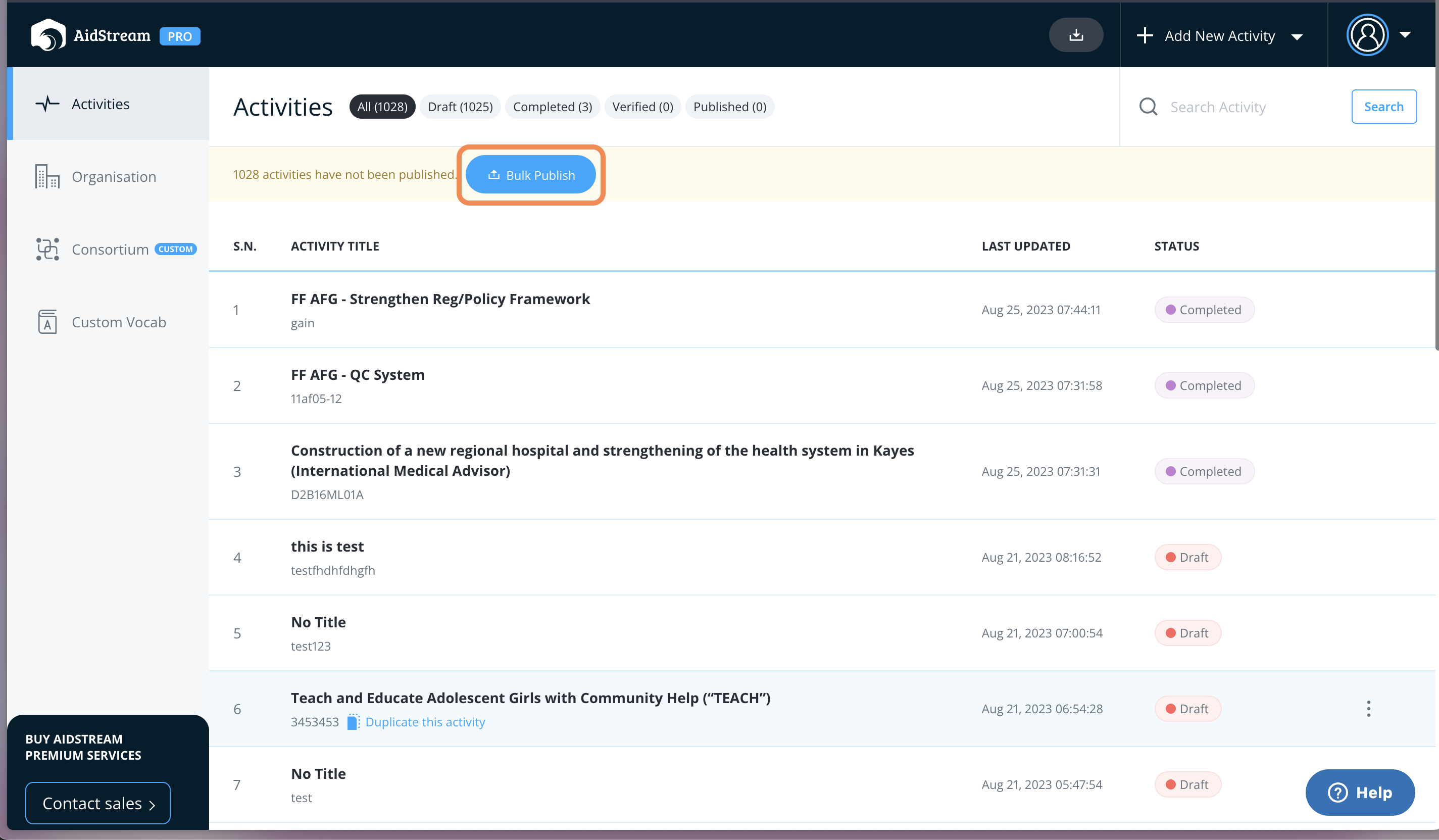Click S.N. column header
This screenshot has height=840, width=1439.
click(x=244, y=246)
